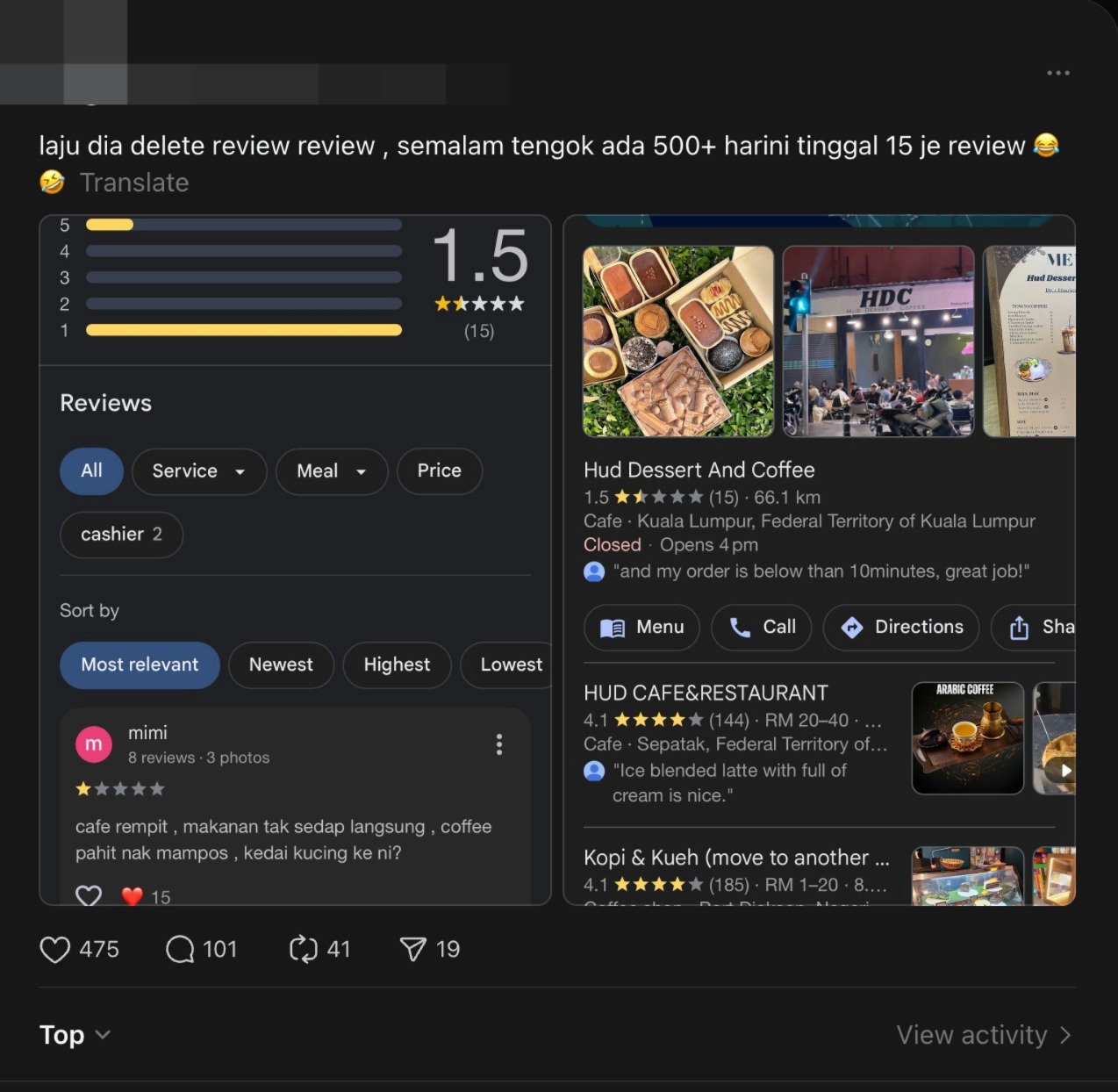
Task: Open the post's three-dot more menu
Action: point(1057,73)
